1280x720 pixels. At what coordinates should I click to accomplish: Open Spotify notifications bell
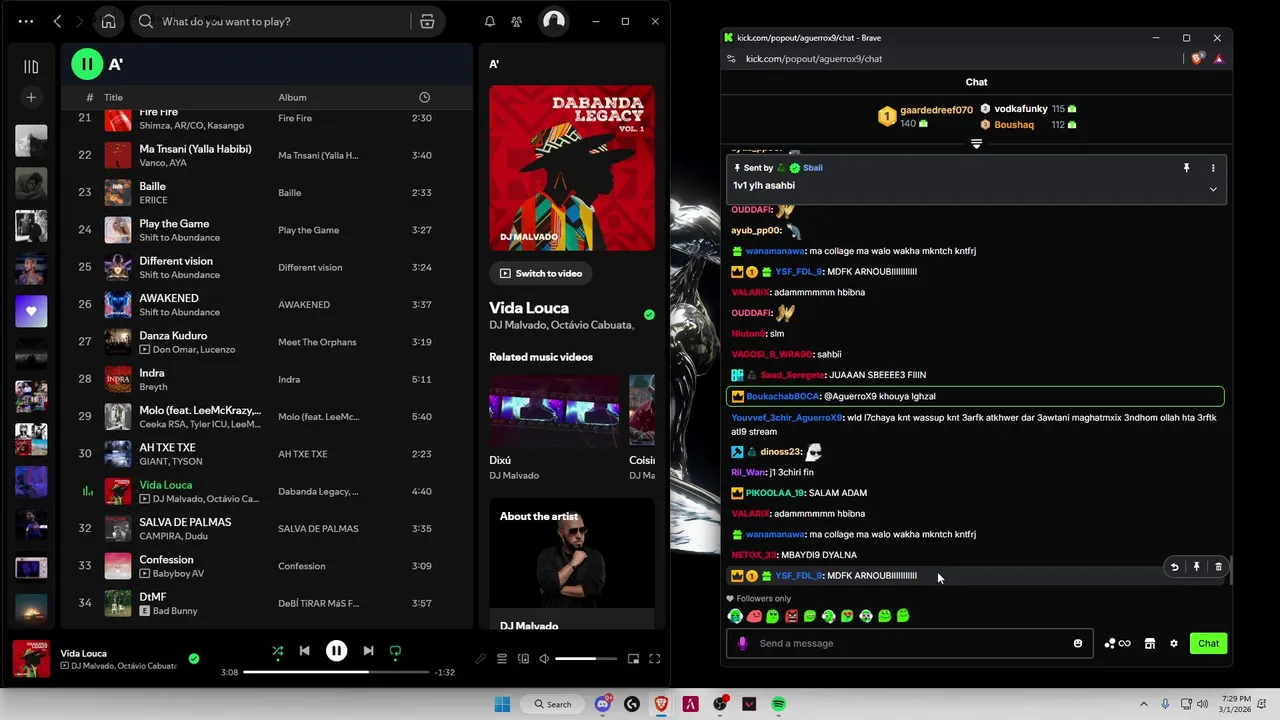[x=490, y=21]
